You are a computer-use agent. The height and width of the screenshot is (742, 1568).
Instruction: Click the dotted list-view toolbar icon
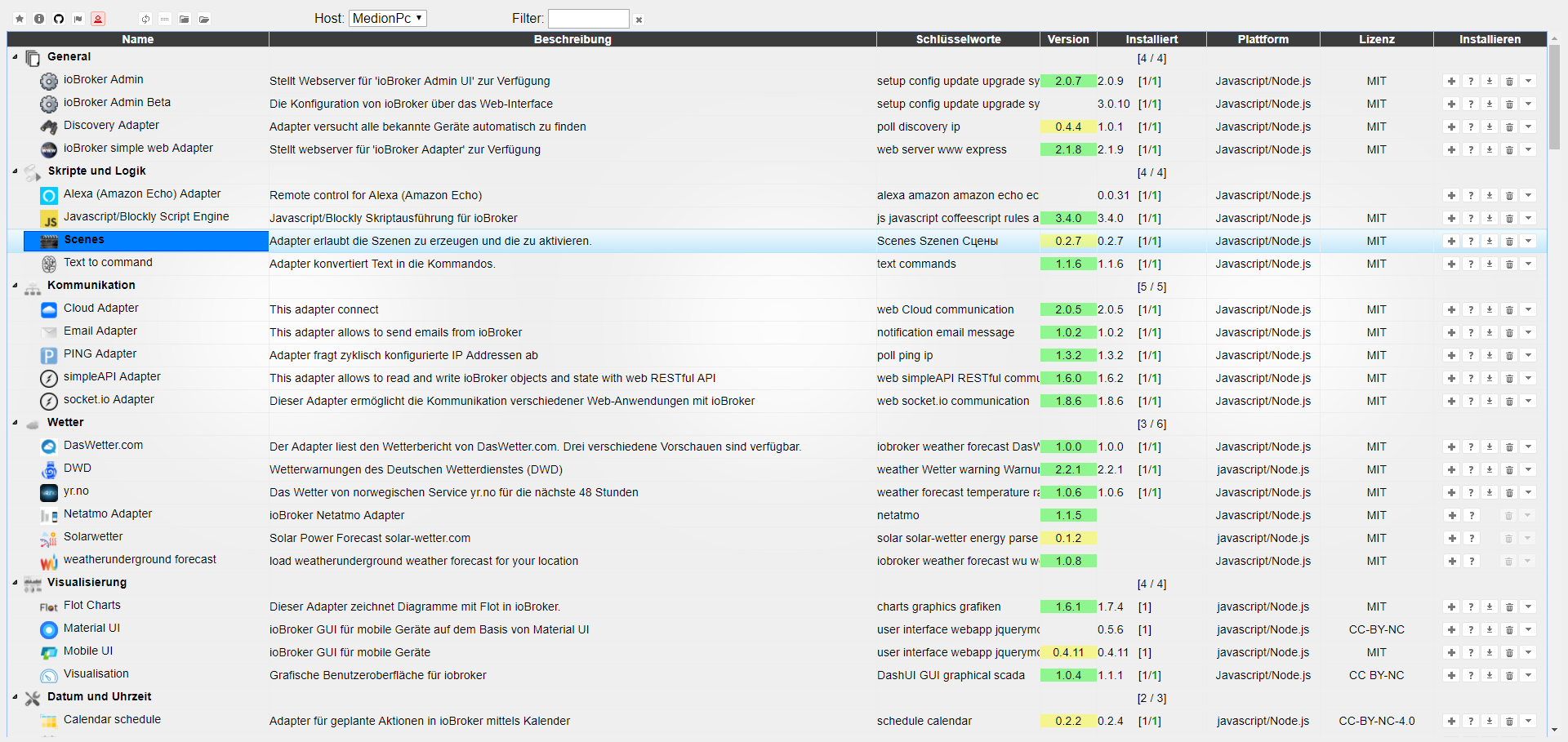[165, 19]
